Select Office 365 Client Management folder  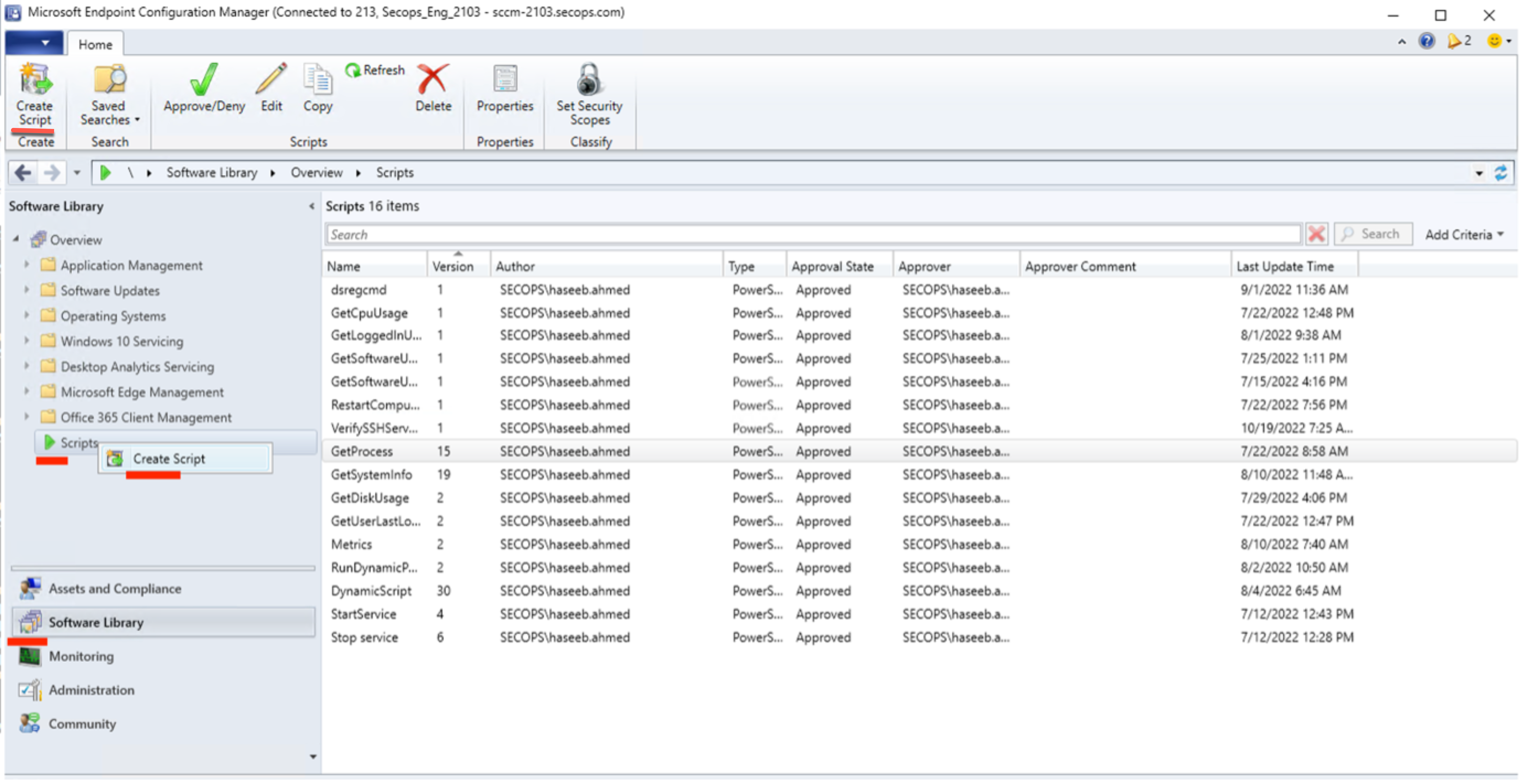(x=146, y=418)
